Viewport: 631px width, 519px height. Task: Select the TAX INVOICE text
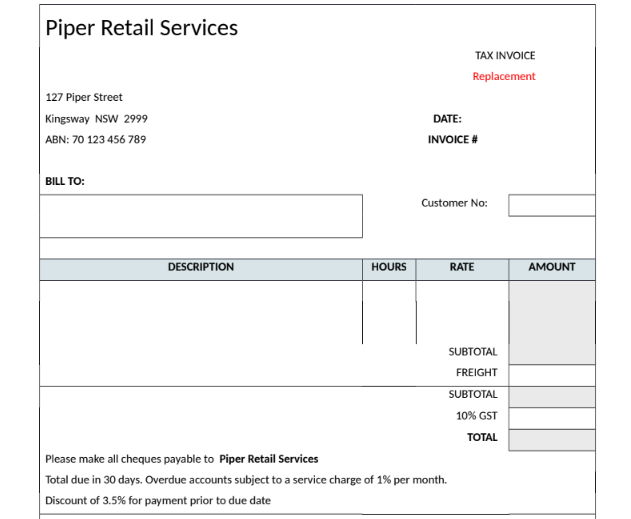[504, 56]
